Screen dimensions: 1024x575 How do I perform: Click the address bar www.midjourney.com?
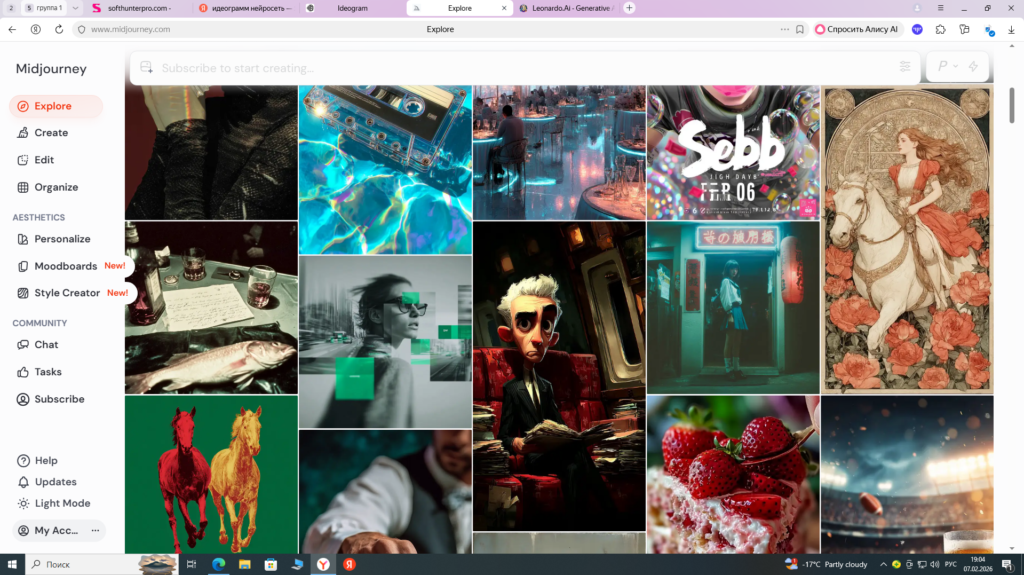(x=131, y=29)
